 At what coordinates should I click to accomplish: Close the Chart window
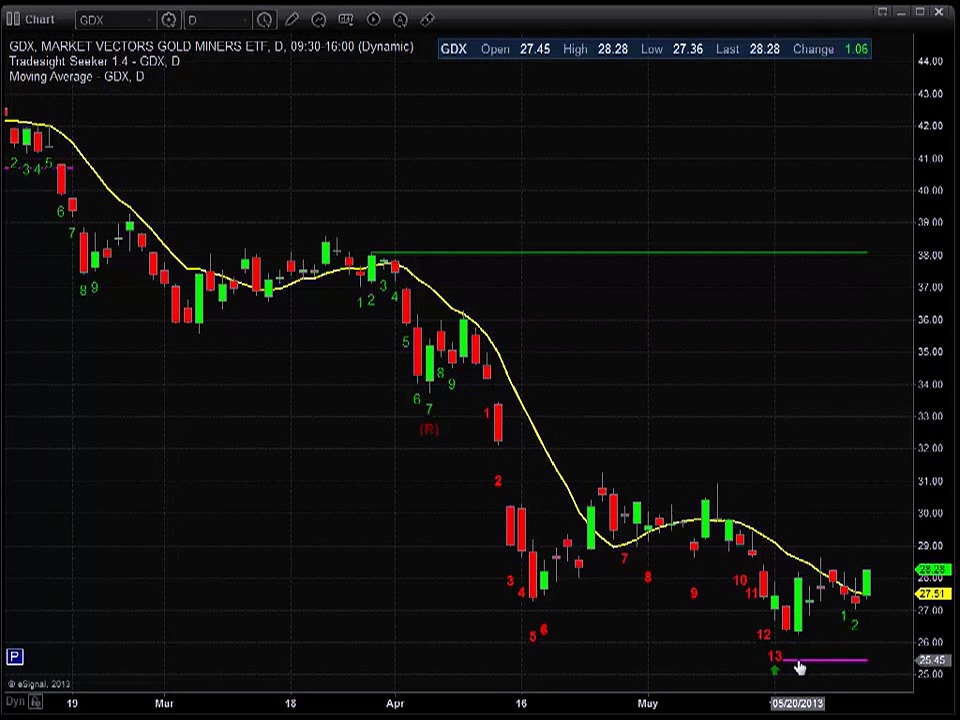tap(939, 12)
